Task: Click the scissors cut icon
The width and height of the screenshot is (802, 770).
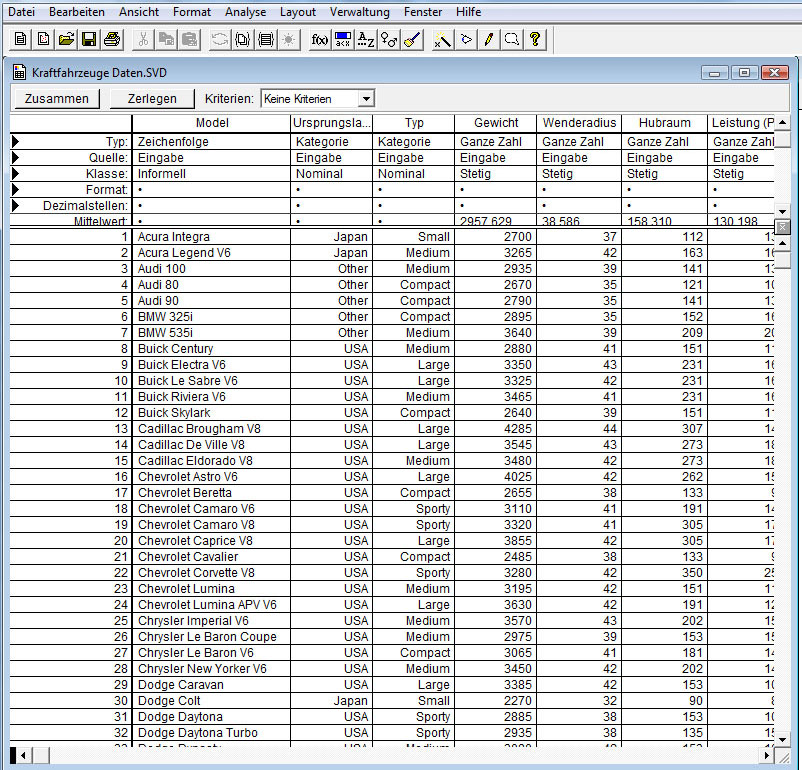Action: (143, 39)
